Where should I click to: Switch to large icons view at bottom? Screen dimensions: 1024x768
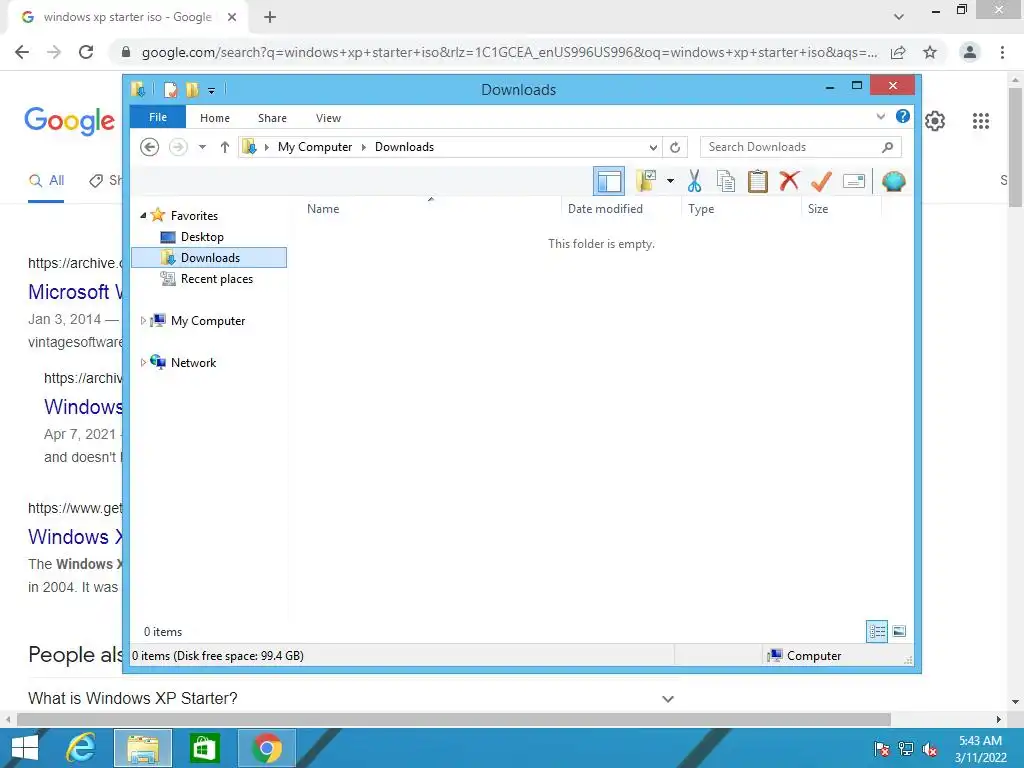click(x=899, y=631)
